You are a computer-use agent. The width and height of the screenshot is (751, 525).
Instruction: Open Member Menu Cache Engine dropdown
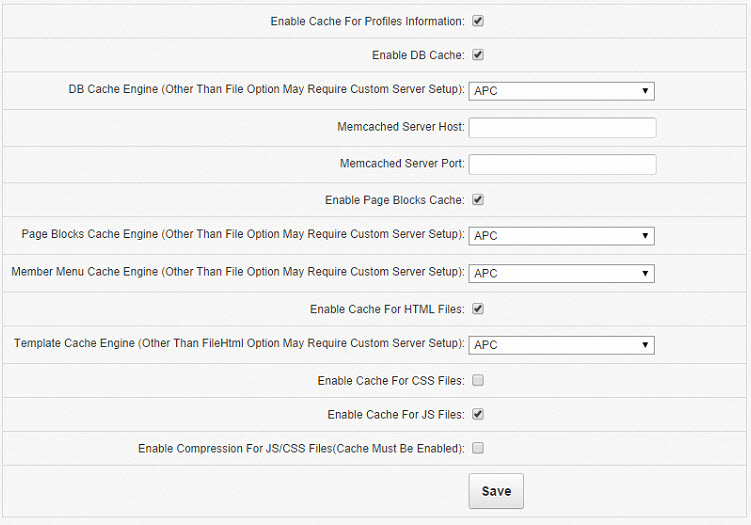(561, 273)
